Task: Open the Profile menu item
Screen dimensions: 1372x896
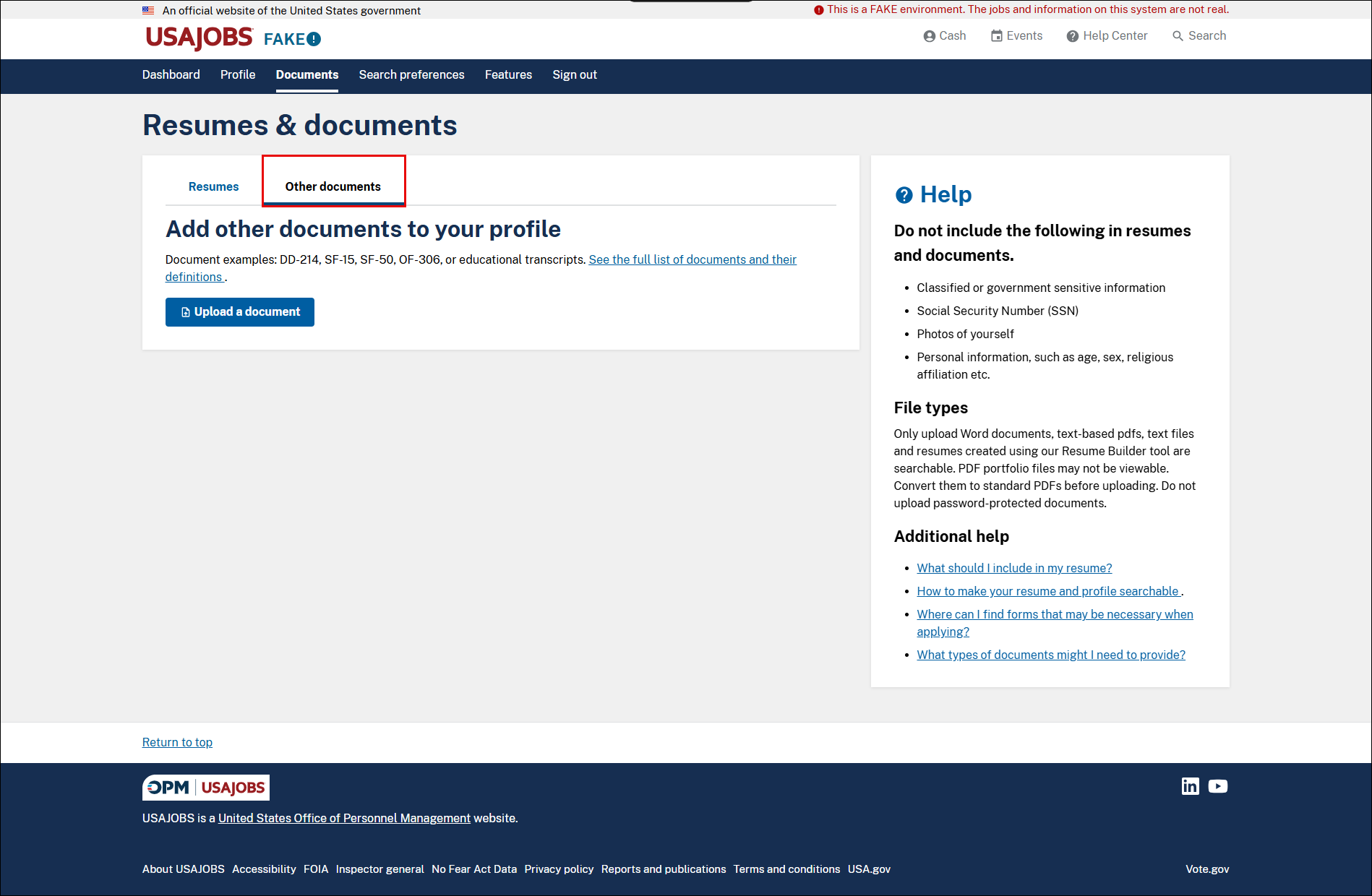Action: click(238, 75)
